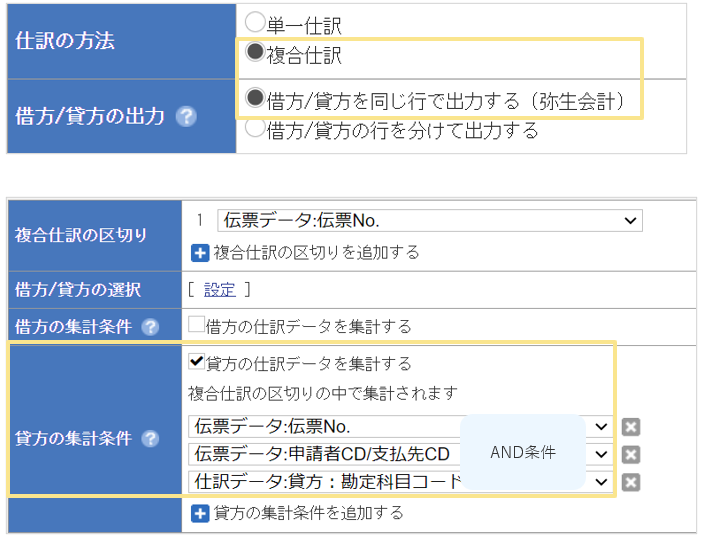Uncheck 貸方の仕訳データを集計する checkbox
The height and width of the screenshot is (537, 702).
pos(196,362)
